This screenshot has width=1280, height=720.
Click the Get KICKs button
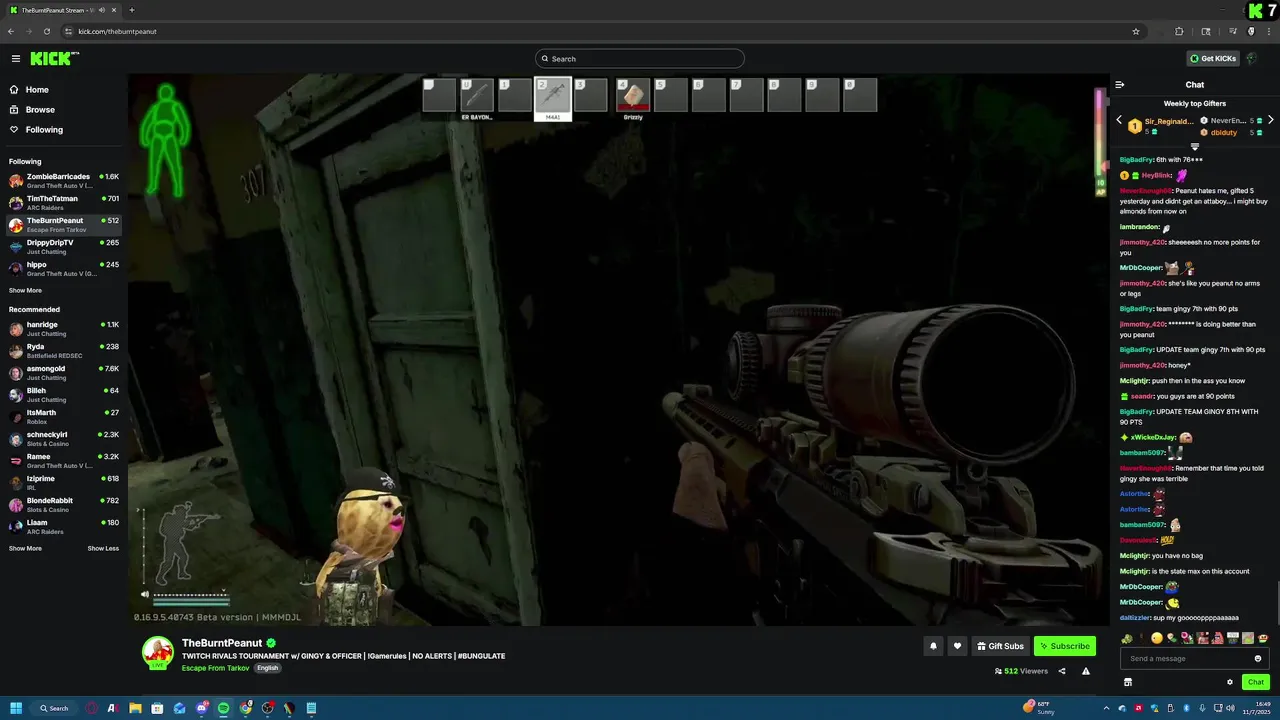[1213, 59]
